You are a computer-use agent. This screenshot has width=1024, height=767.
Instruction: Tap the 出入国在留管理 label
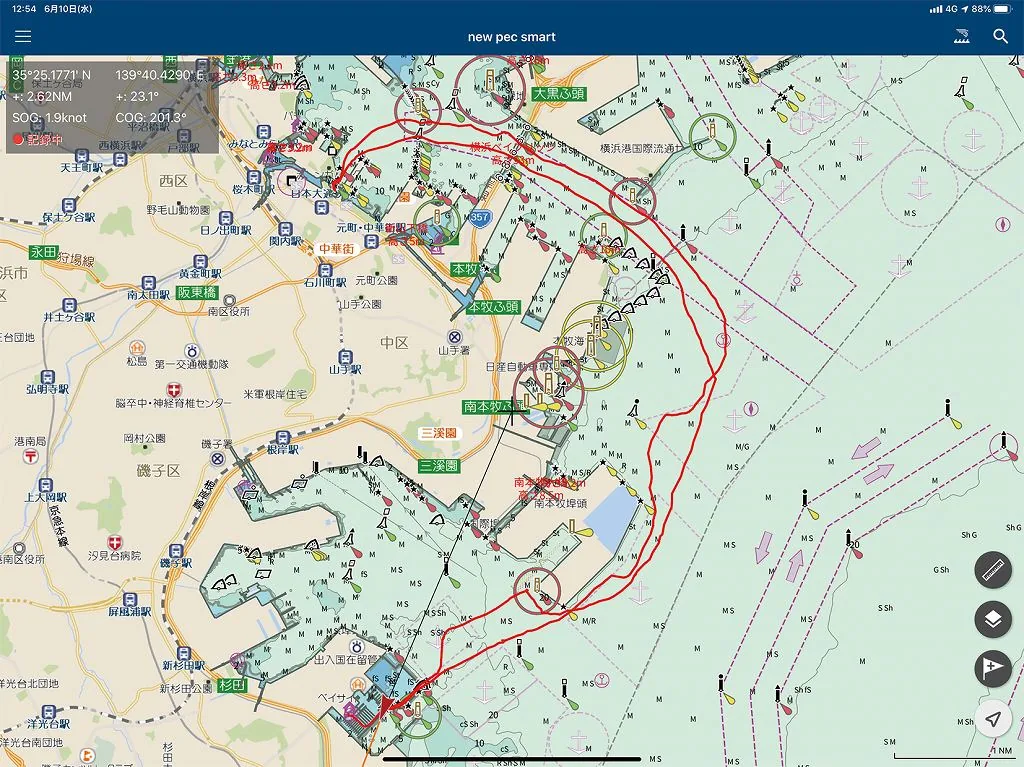[346, 660]
